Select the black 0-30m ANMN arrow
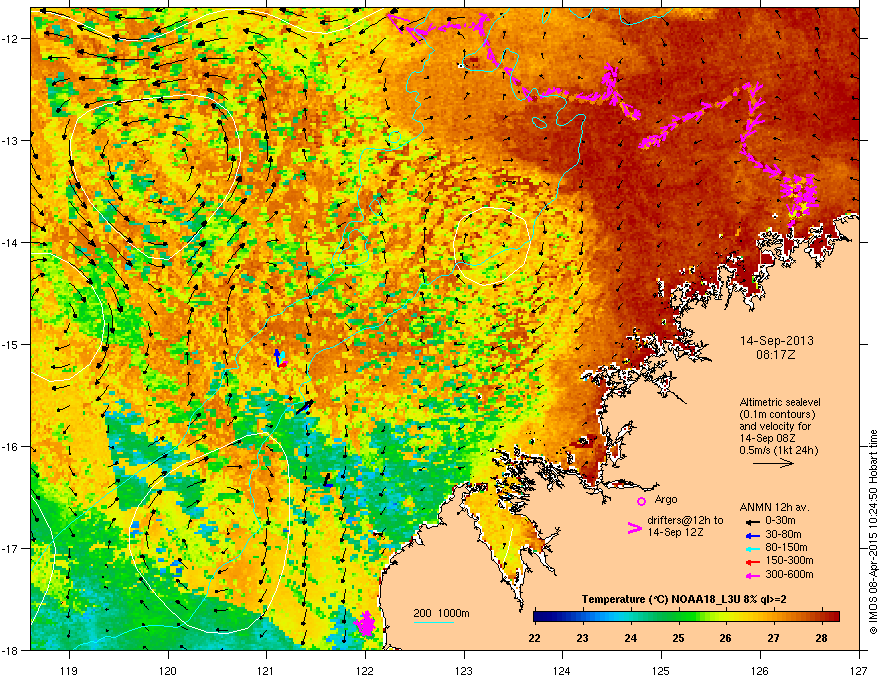 (753, 521)
